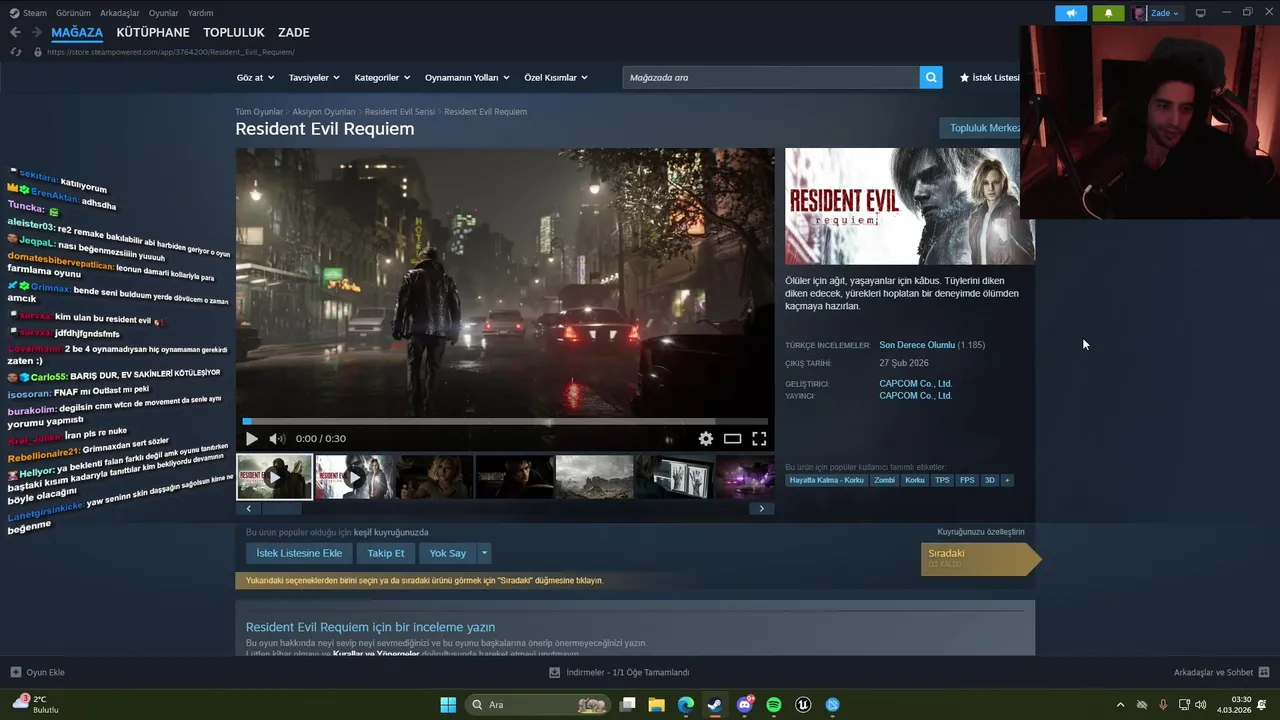Screen dimensions: 1280x720
Task: Switch to the MAĞAZA tab
Action: (77, 32)
